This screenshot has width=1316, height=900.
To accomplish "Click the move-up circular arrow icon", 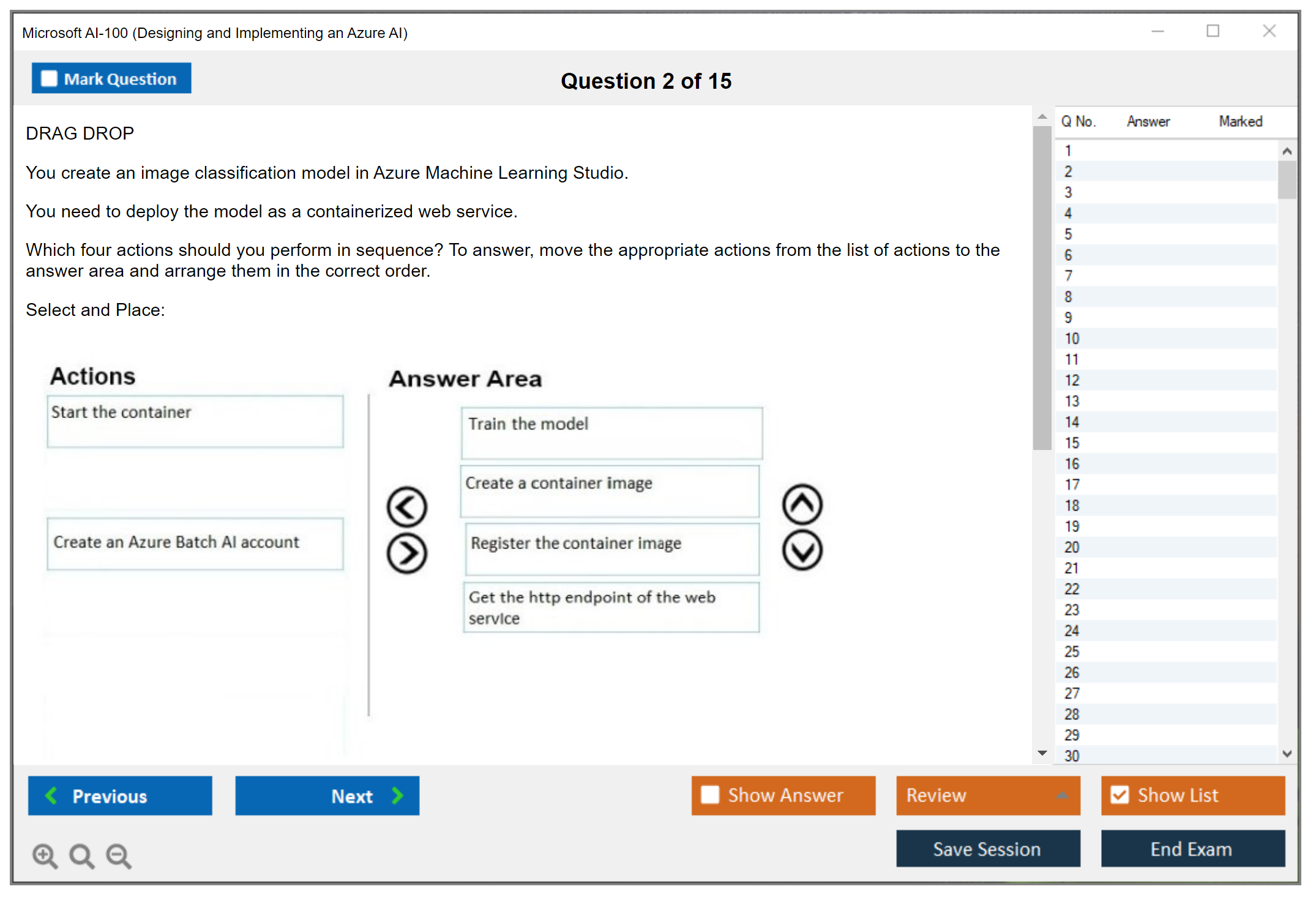I will coord(802,504).
